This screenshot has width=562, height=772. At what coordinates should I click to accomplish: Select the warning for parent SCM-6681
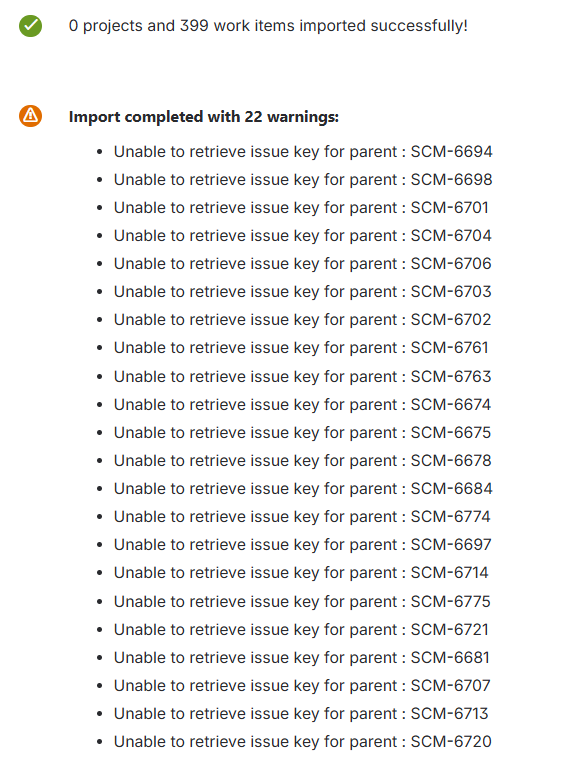tap(301, 658)
